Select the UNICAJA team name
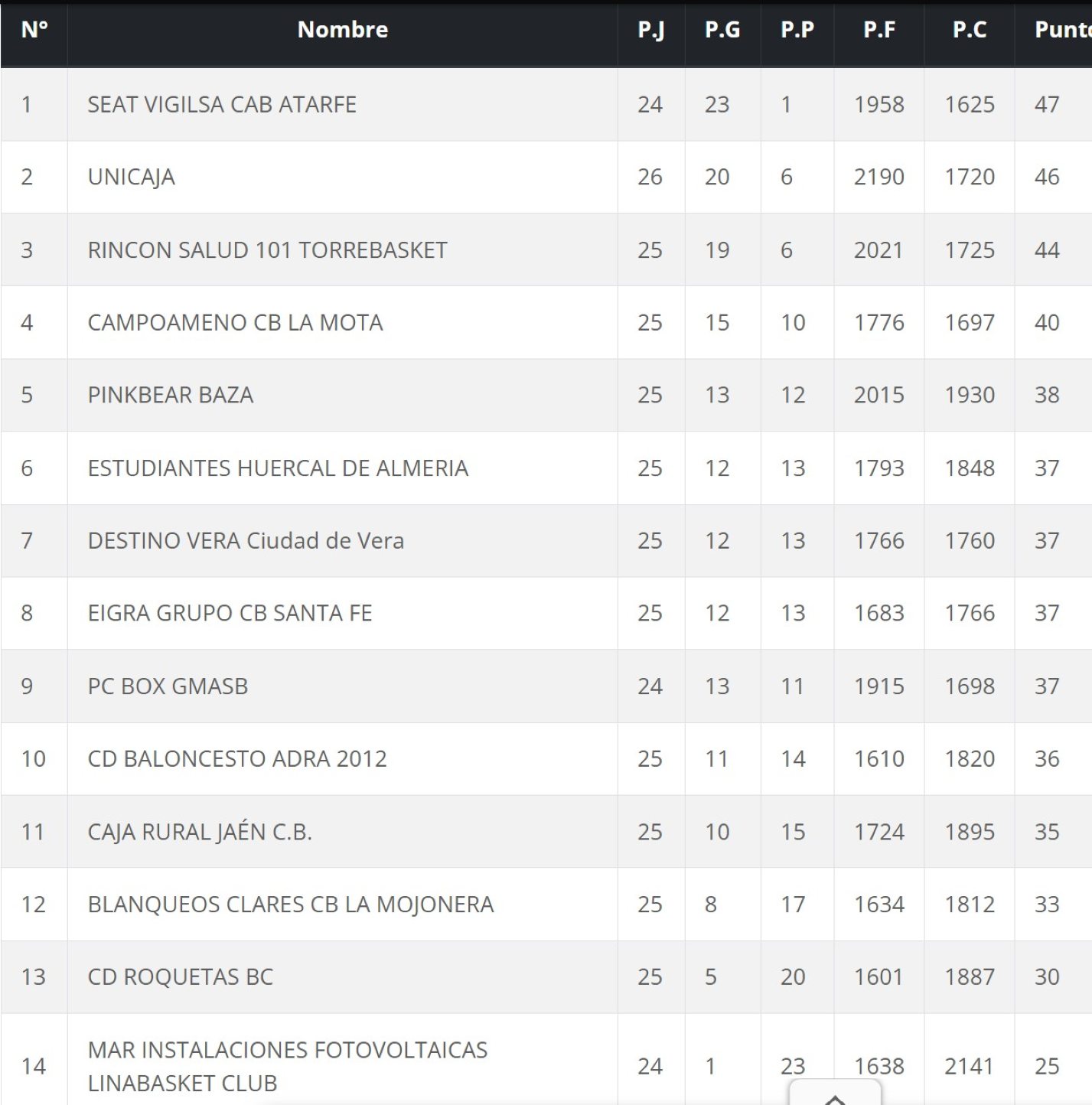The width and height of the screenshot is (1092, 1105). 132,178
